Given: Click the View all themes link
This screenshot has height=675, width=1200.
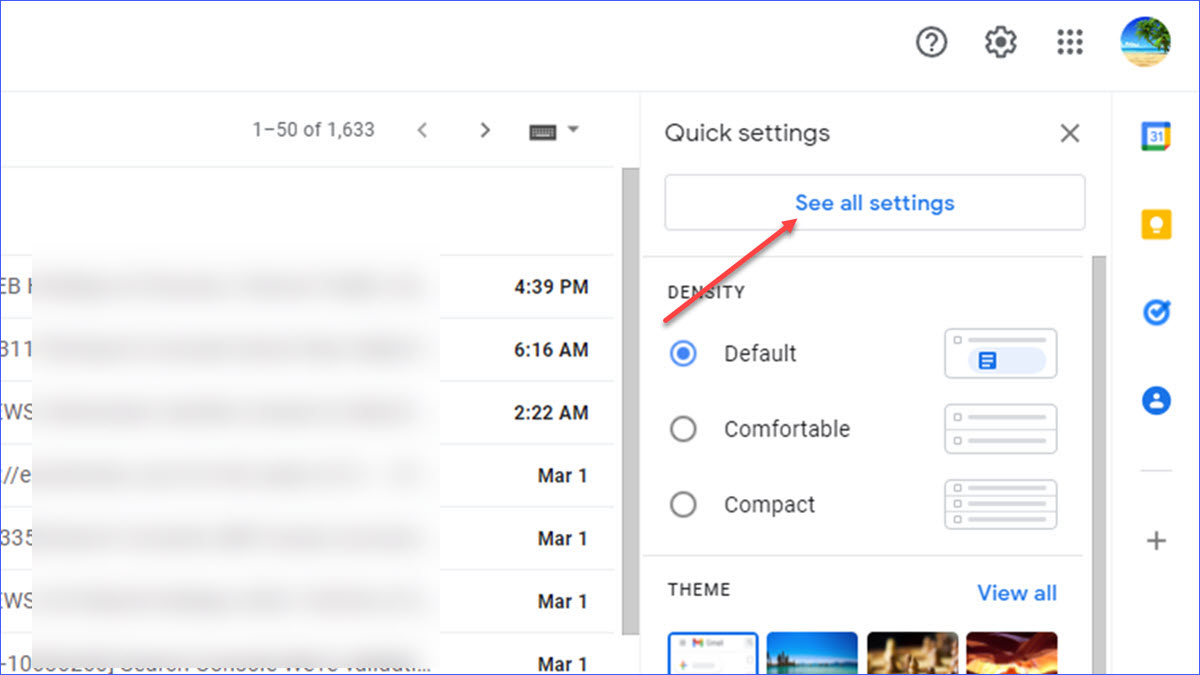Looking at the screenshot, I should (1016, 593).
